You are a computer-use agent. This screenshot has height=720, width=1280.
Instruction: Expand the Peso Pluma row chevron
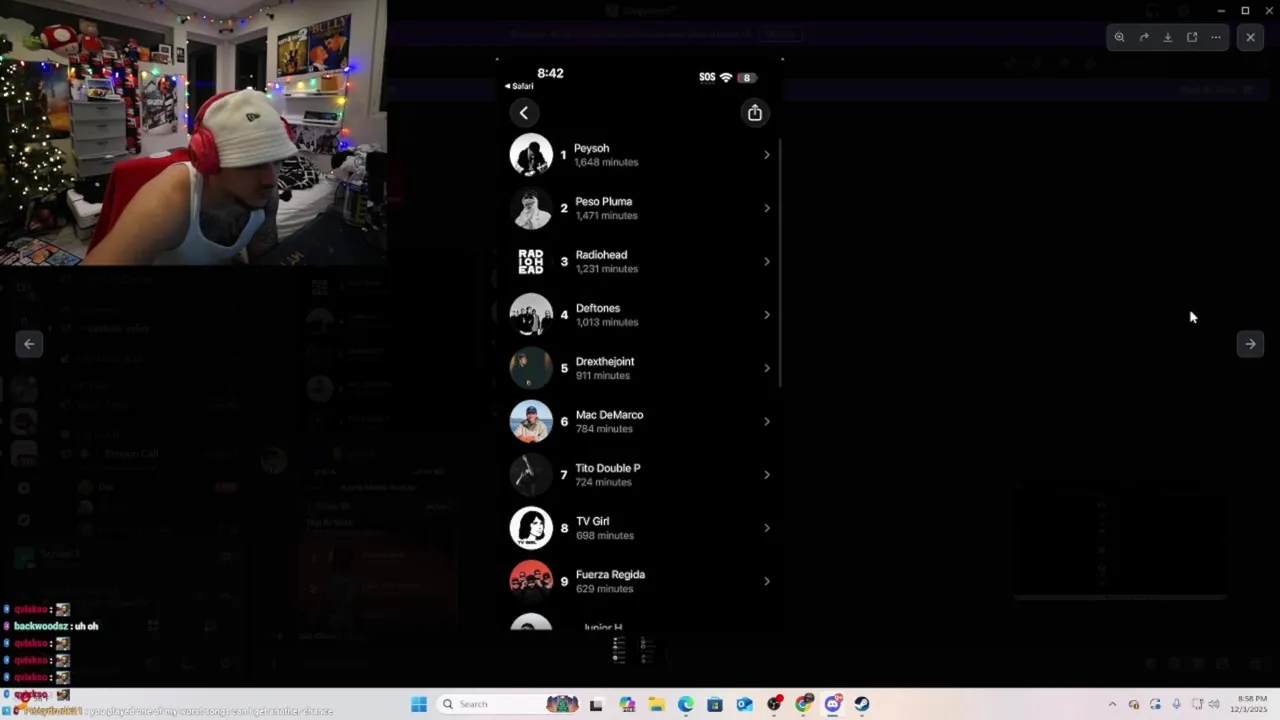(x=767, y=208)
